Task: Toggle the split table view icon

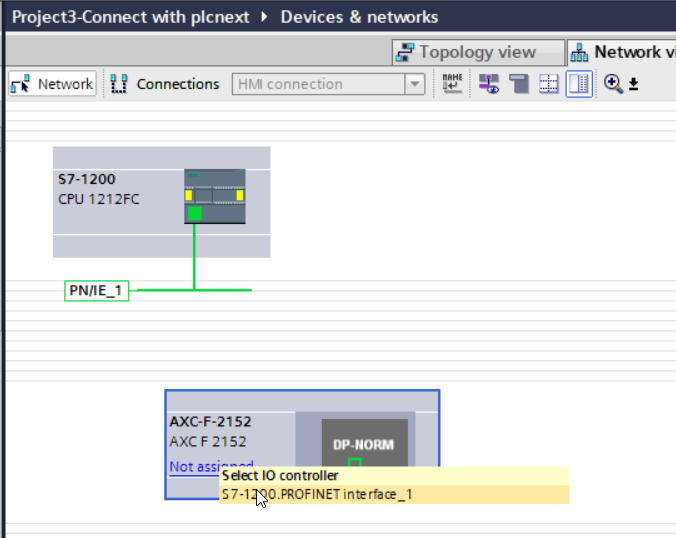Action: 579,84
